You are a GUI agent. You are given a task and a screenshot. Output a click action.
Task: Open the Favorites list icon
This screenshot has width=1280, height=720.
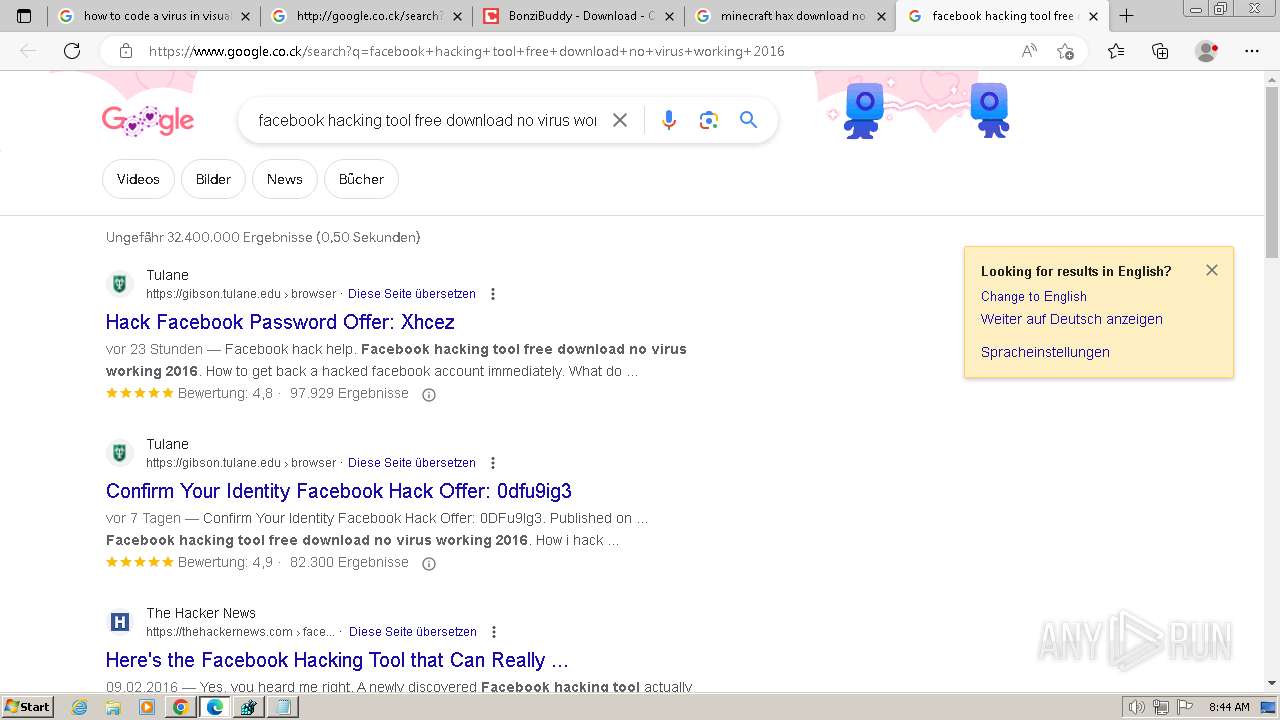click(1116, 51)
